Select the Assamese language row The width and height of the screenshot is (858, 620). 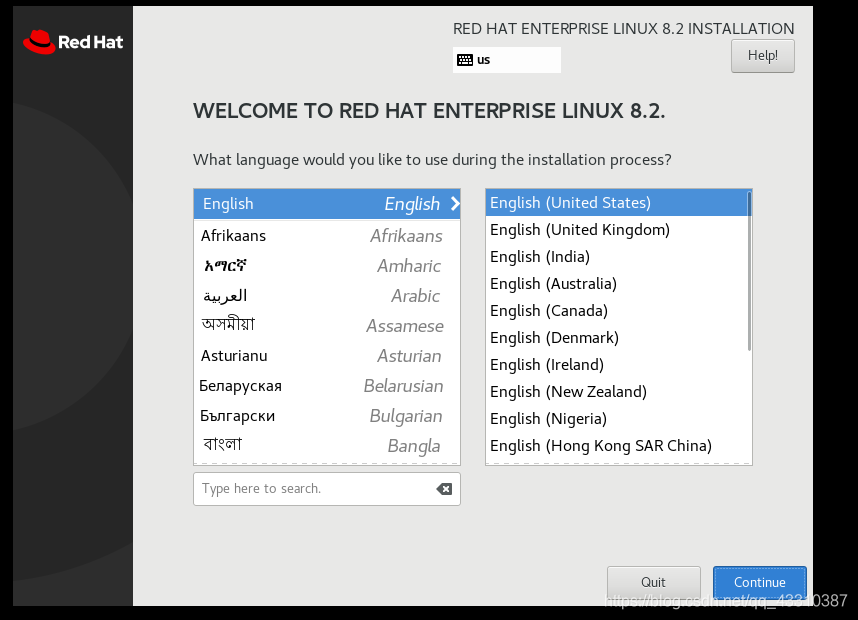327,326
